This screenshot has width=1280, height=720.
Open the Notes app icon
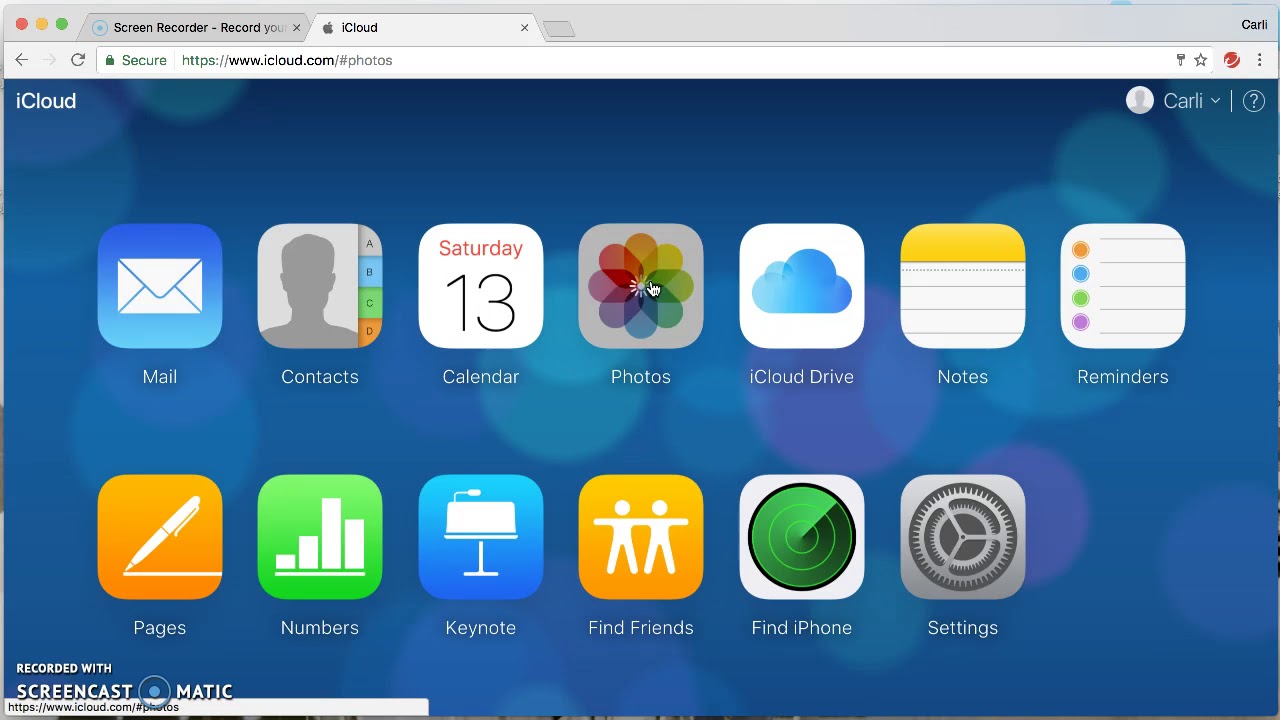[963, 286]
